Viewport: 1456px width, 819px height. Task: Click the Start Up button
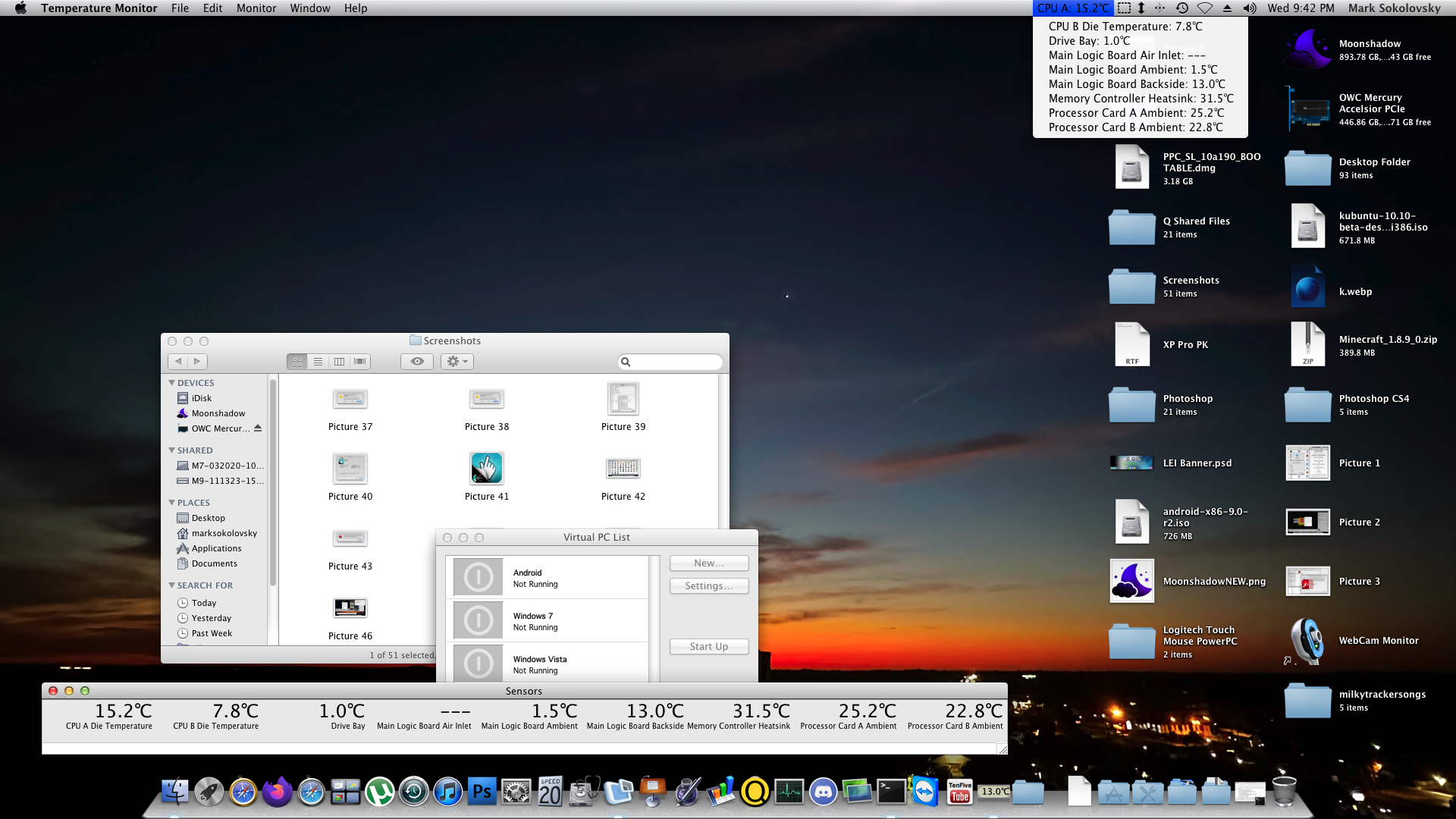point(708,647)
